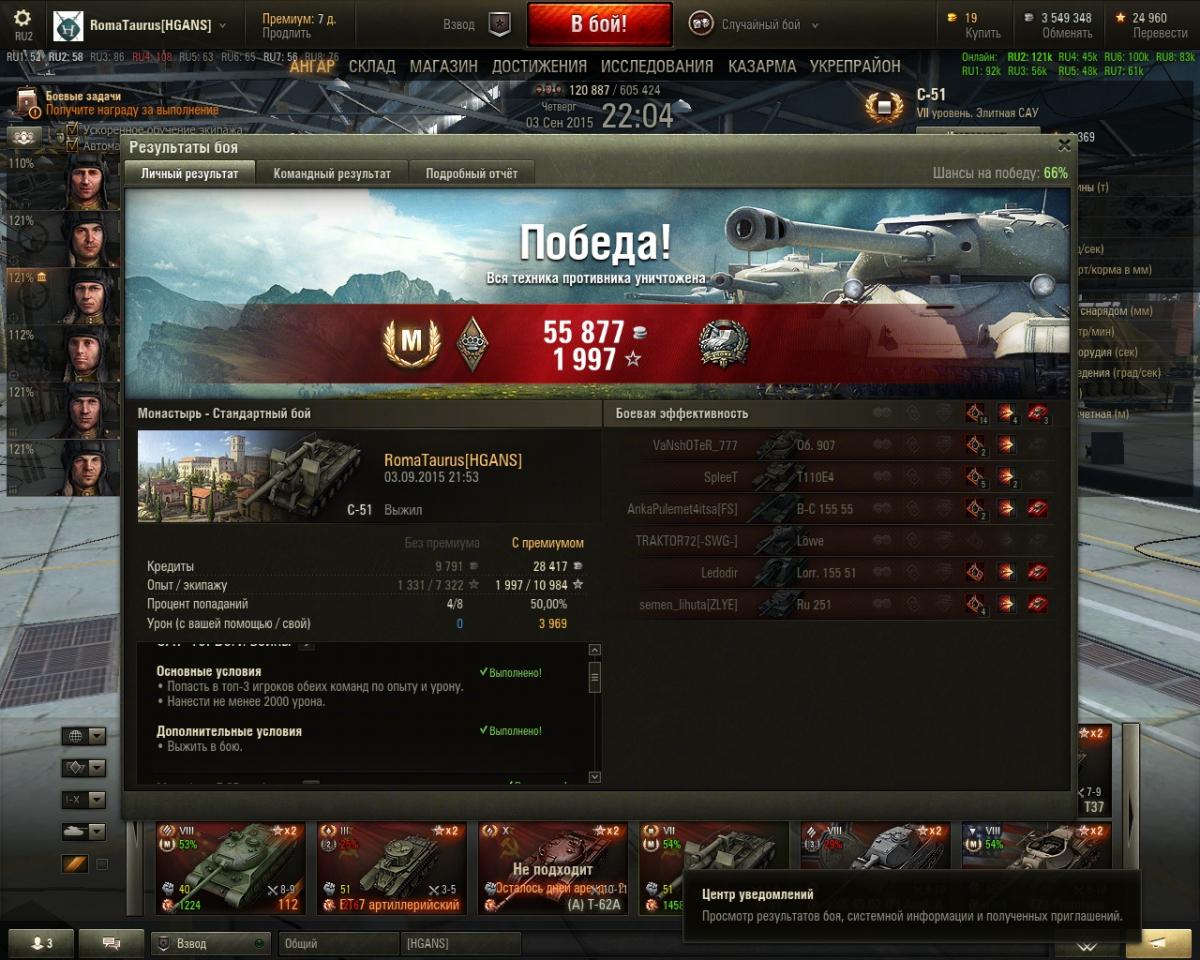
Task: Switch to the Командный результат tab
Action: pyautogui.click(x=332, y=173)
